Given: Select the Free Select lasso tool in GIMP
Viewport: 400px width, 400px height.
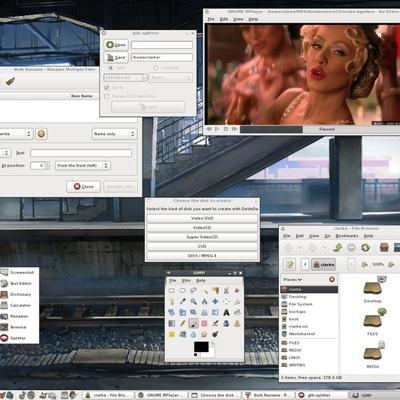Looking at the screenshot, I should [193, 291].
